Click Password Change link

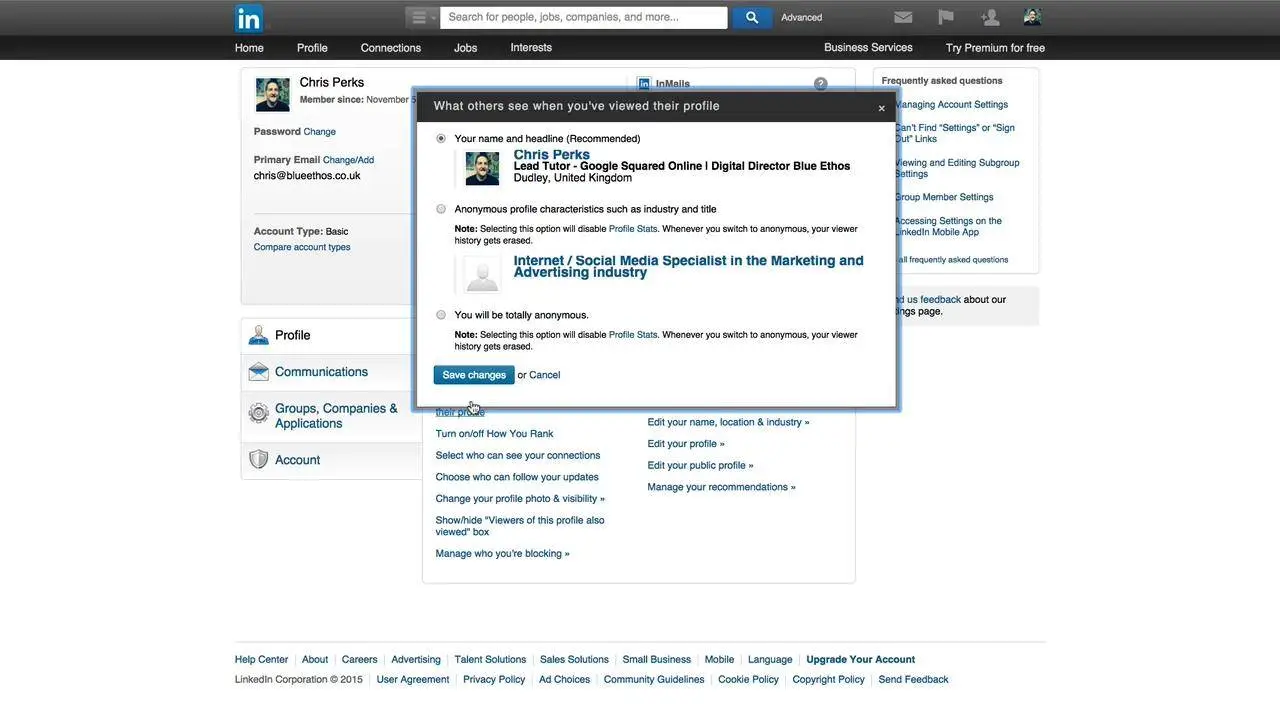[320, 132]
